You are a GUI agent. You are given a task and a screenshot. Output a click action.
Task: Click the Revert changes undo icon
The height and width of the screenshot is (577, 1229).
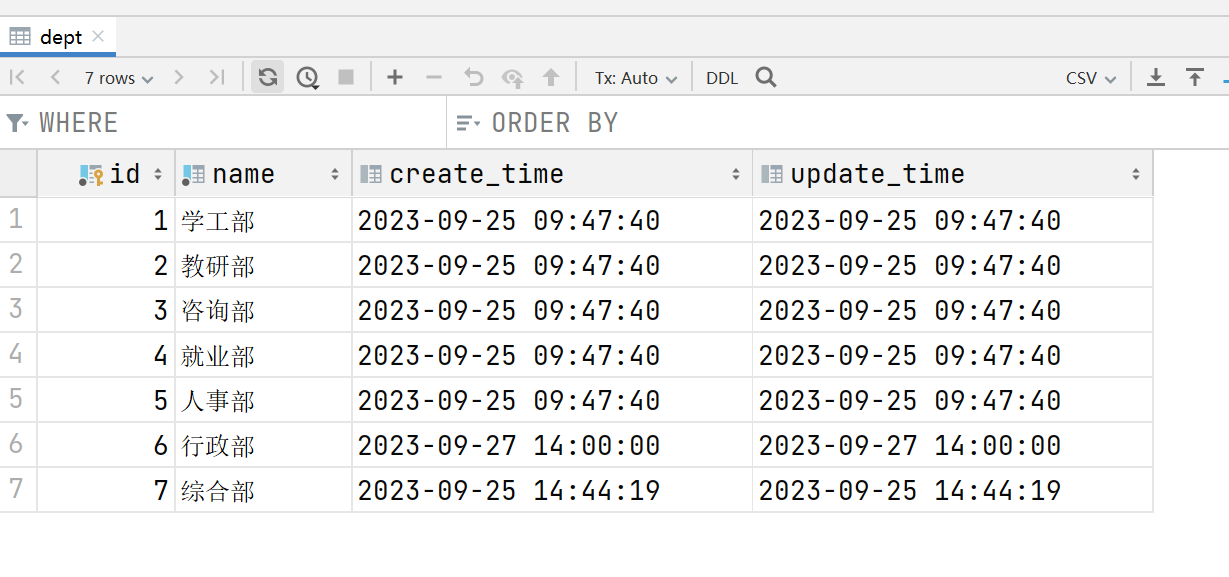pyautogui.click(x=474, y=78)
